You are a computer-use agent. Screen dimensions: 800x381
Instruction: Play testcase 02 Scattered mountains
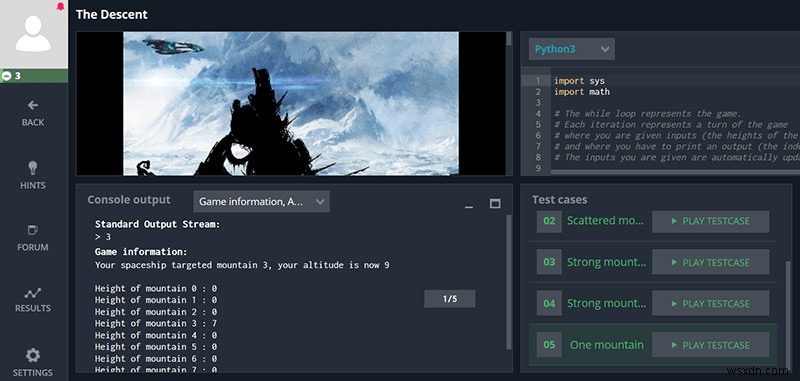[710, 221]
